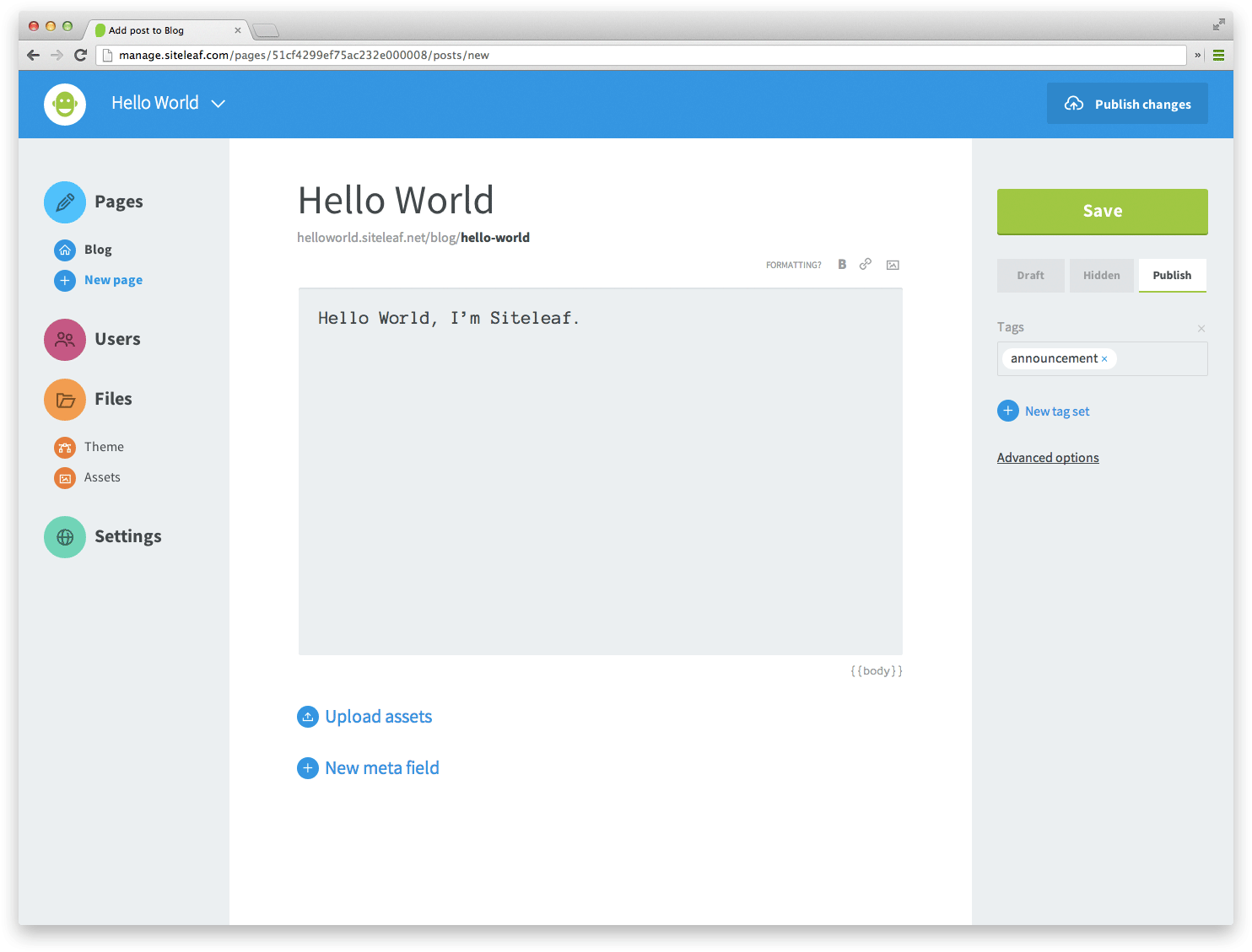Click the New meta field link

382,768
